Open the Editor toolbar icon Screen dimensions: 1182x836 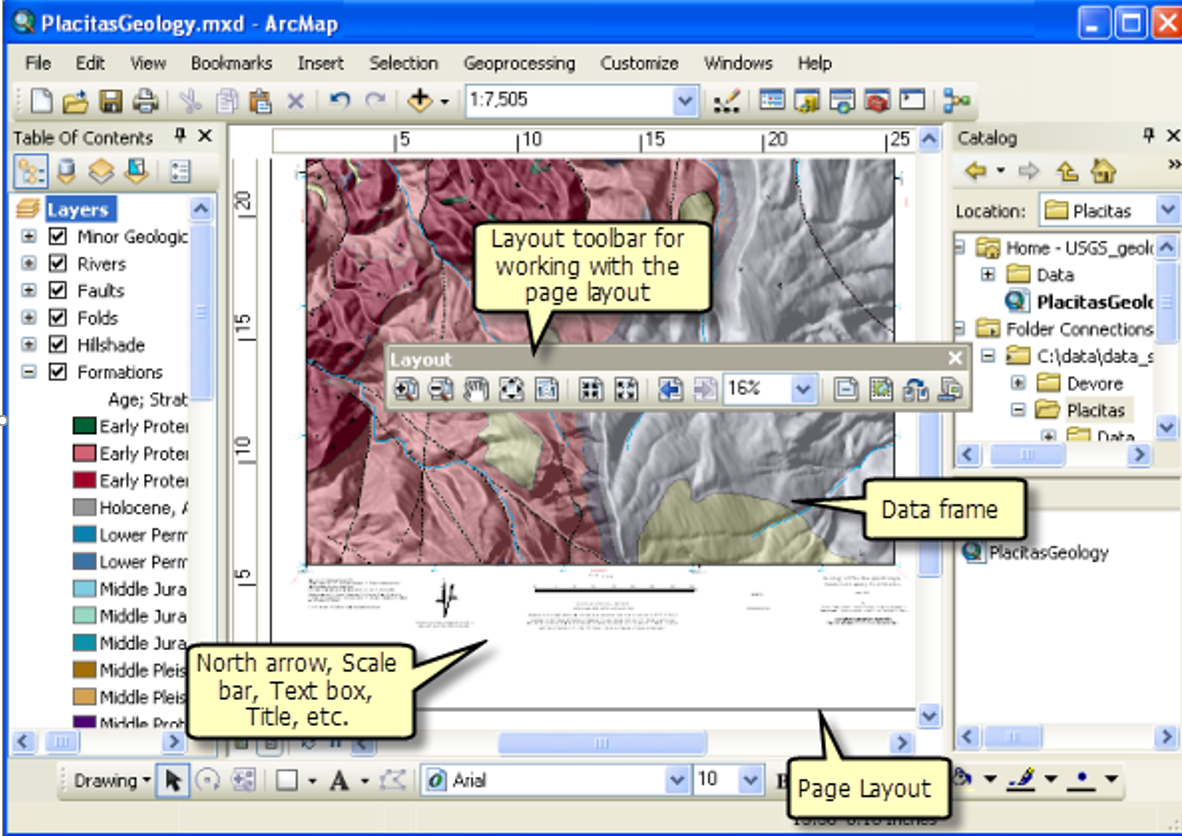(x=727, y=100)
